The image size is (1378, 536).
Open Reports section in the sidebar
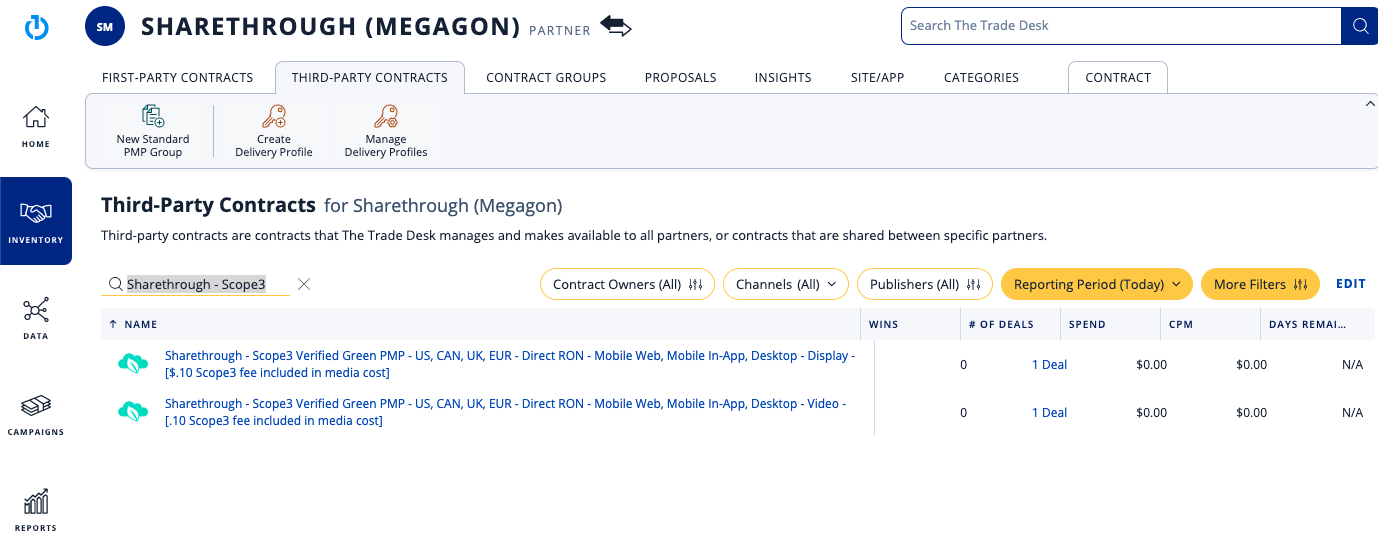[x=36, y=510]
